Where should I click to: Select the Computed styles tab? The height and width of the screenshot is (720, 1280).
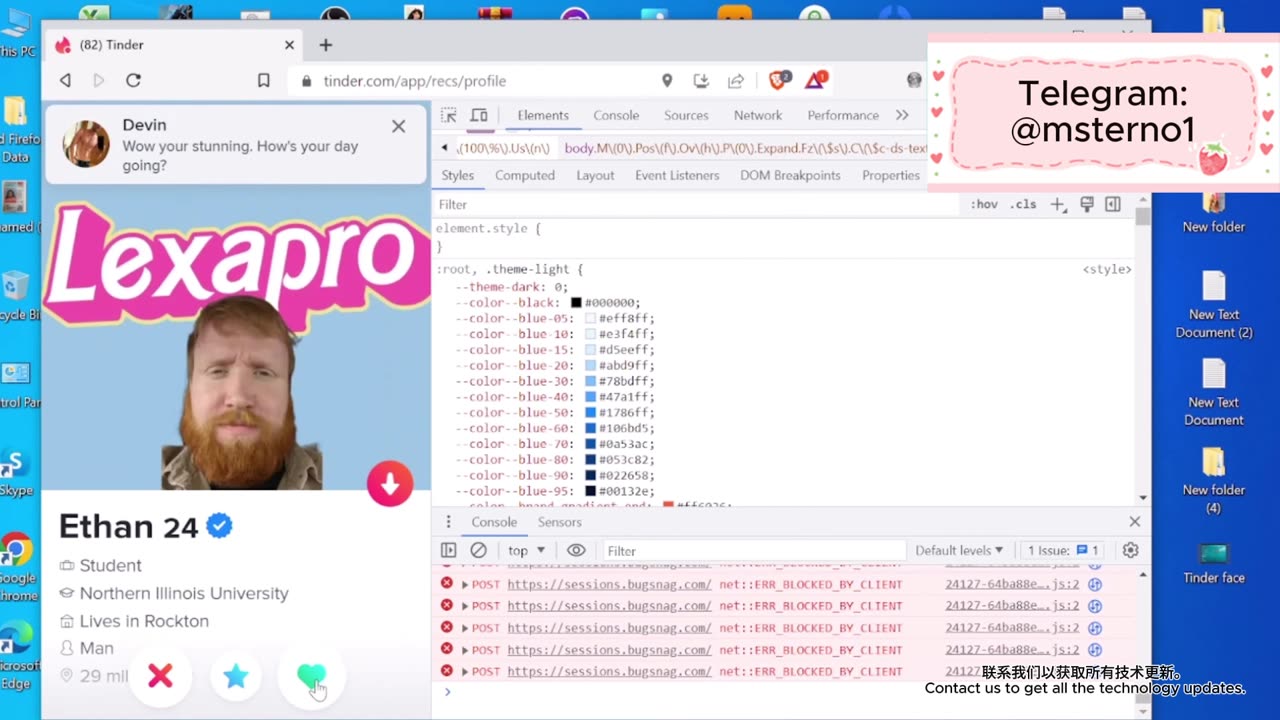click(x=525, y=175)
